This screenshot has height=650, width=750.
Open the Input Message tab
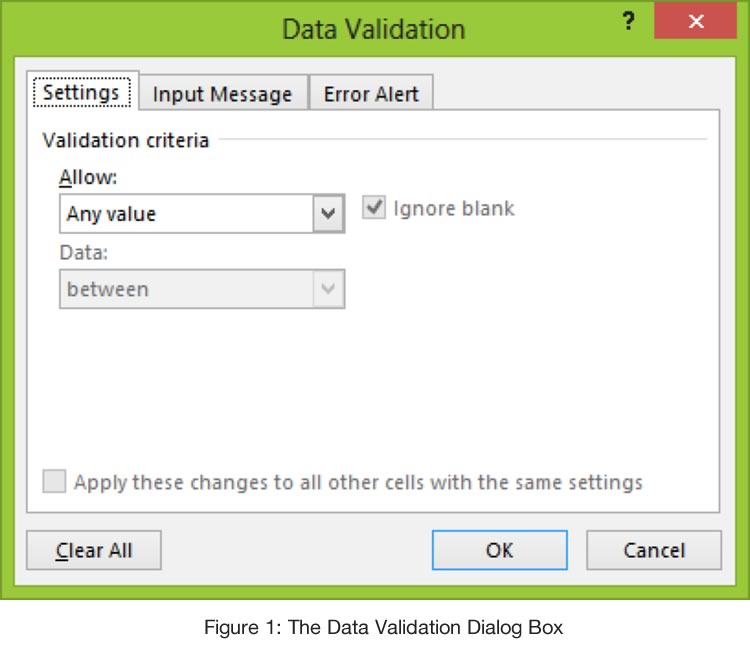point(222,94)
